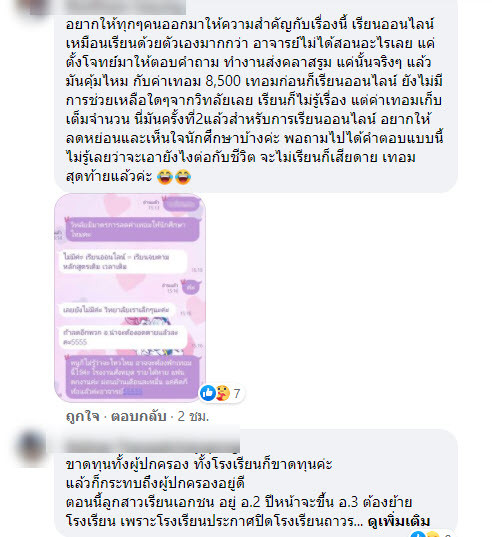The image size is (492, 537).
Task: Open the reaction count 7 list
Action: 237,394
